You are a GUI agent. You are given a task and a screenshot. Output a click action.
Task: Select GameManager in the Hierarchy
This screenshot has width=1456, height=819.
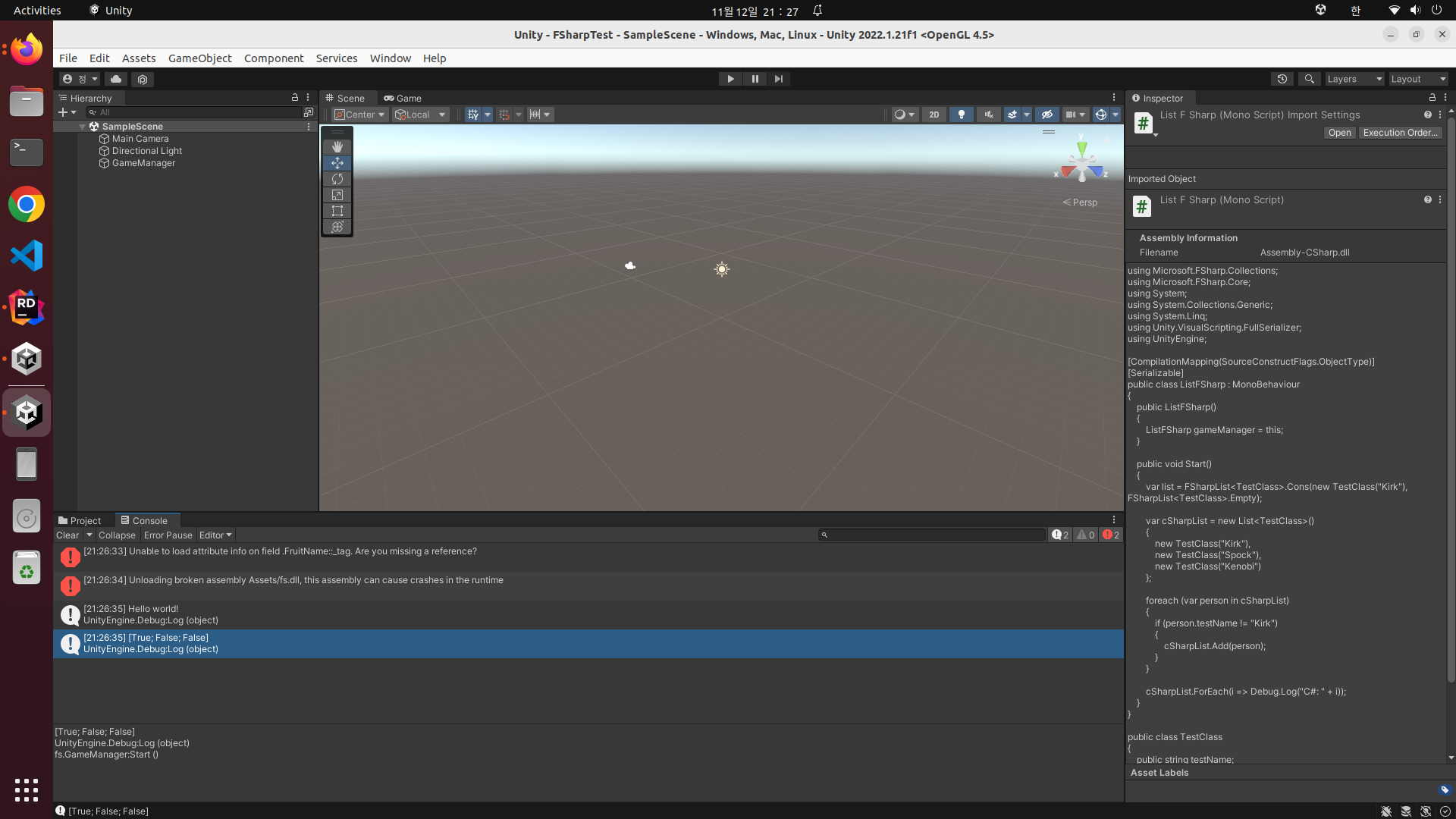pos(143,163)
